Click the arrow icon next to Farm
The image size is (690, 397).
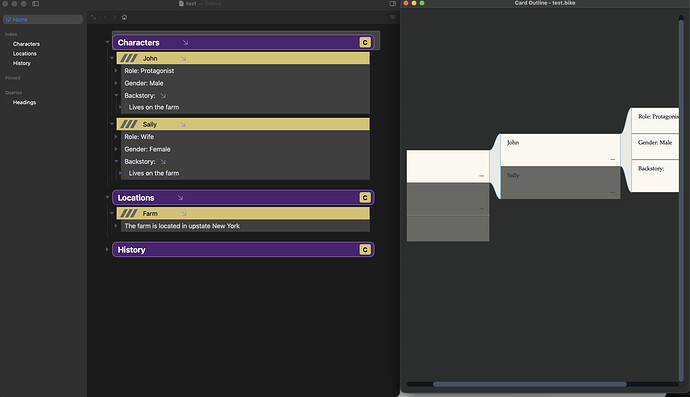point(184,213)
